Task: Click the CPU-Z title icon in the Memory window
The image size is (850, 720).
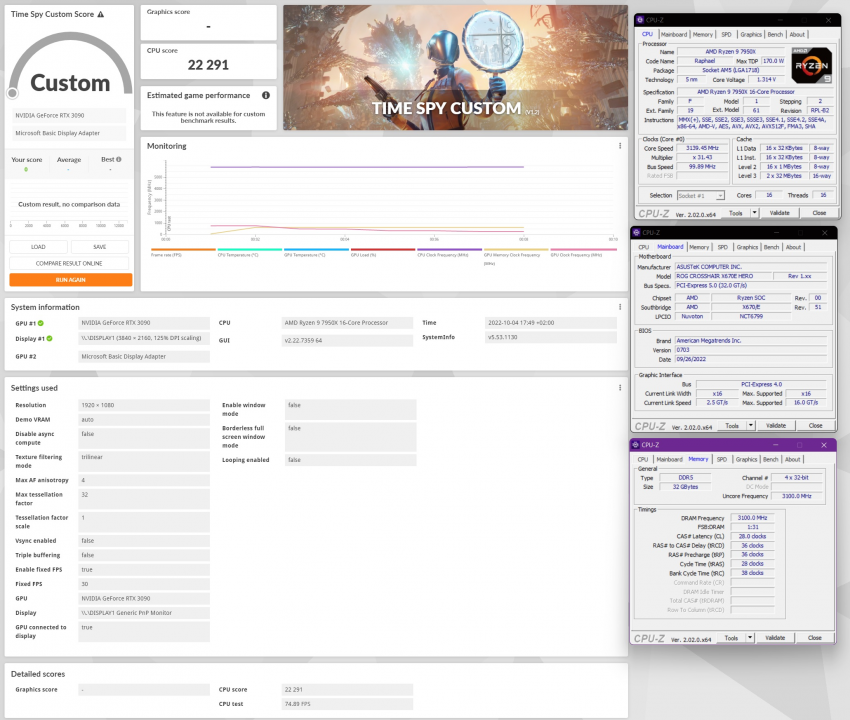Action: coord(636,445)
